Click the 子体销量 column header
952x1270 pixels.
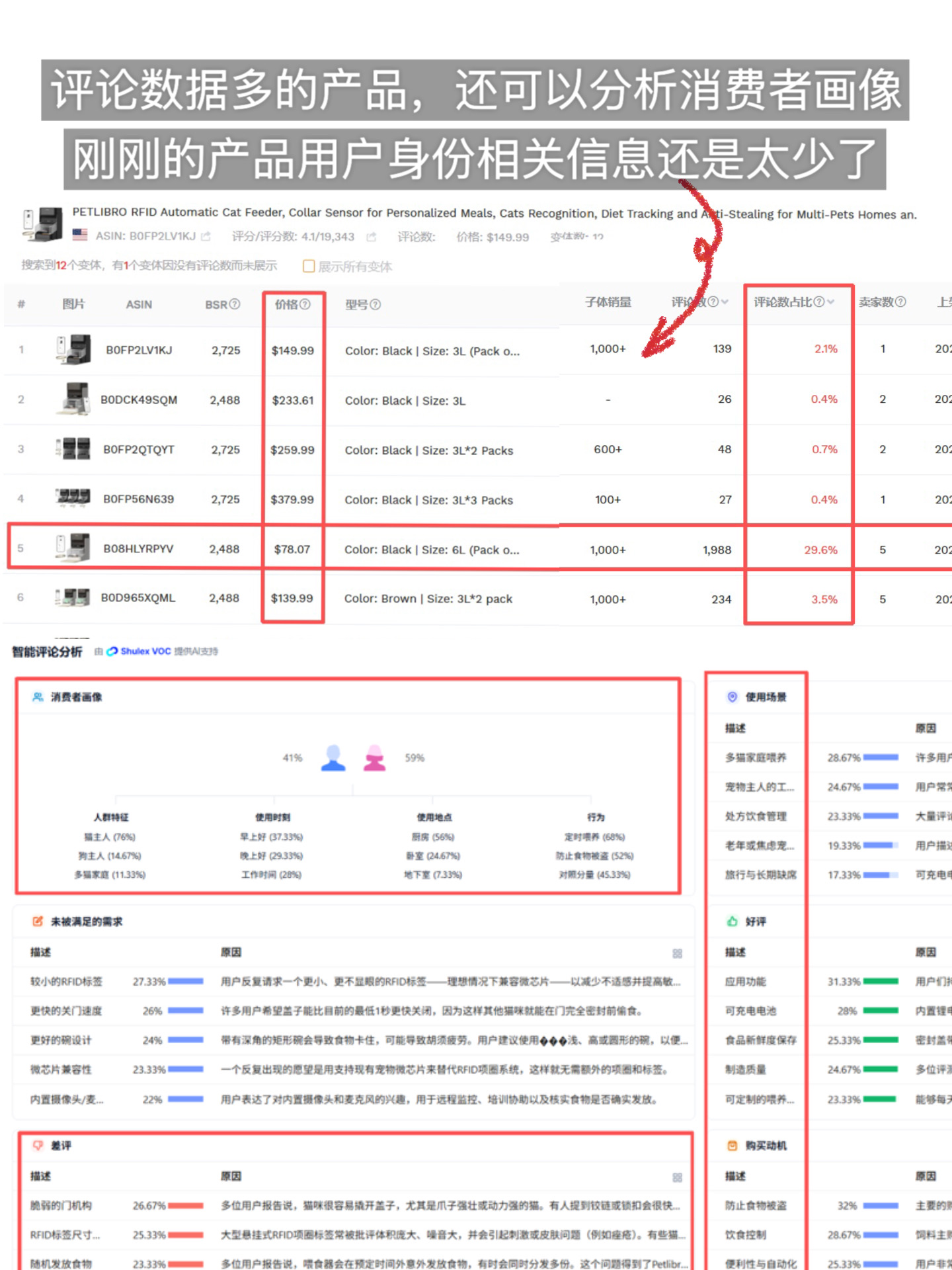coord(608,302)
